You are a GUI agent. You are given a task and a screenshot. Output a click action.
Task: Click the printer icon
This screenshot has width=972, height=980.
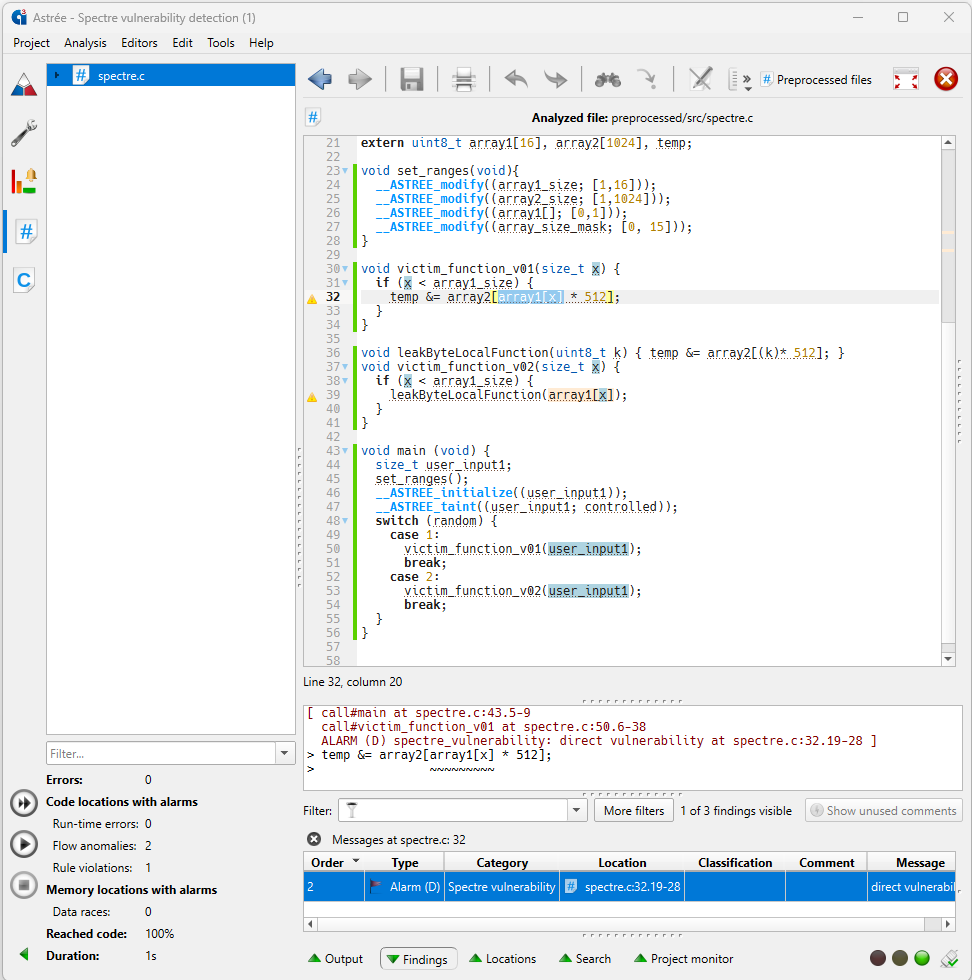[x=463, y=80]
